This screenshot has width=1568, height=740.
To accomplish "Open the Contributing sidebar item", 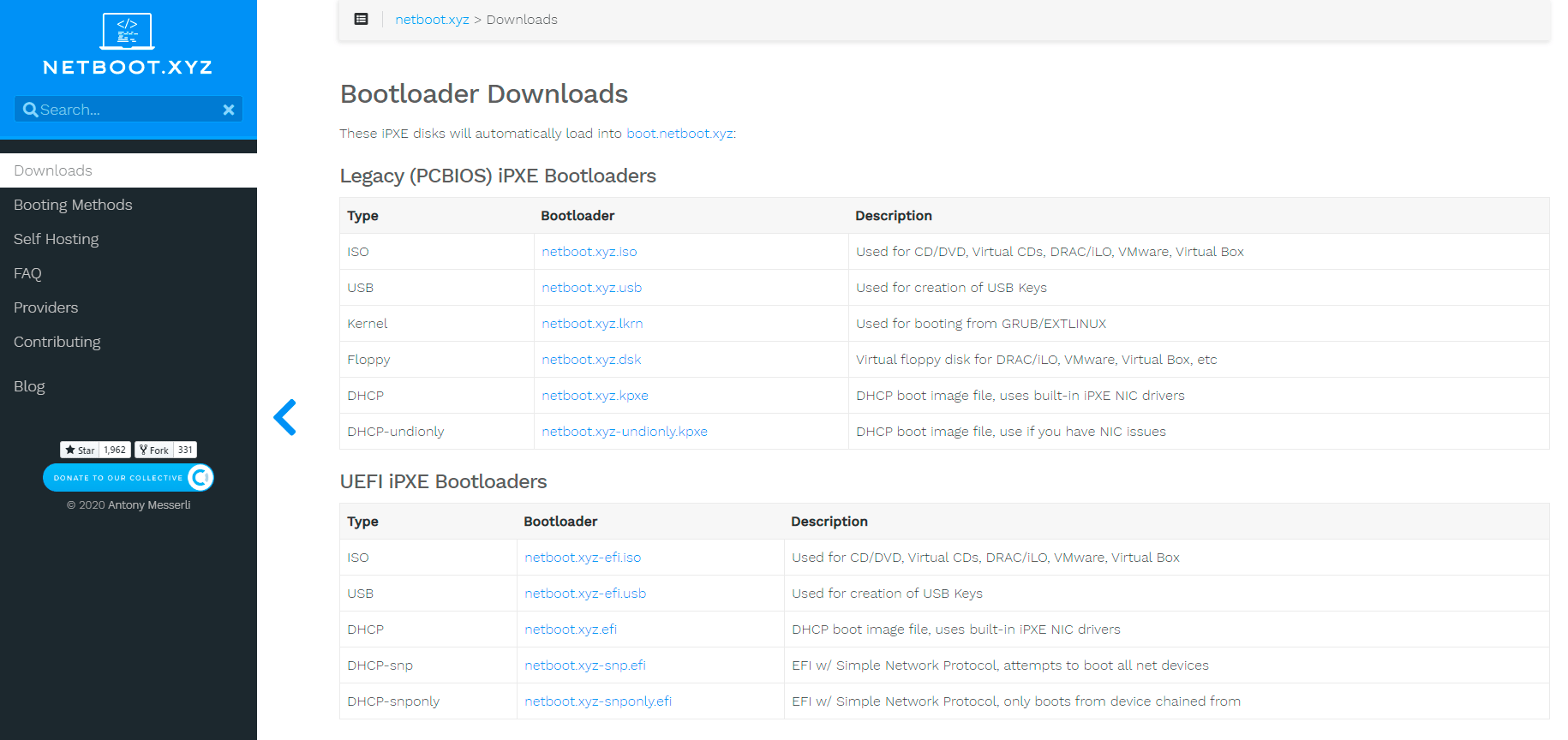I will coord(129,342).
